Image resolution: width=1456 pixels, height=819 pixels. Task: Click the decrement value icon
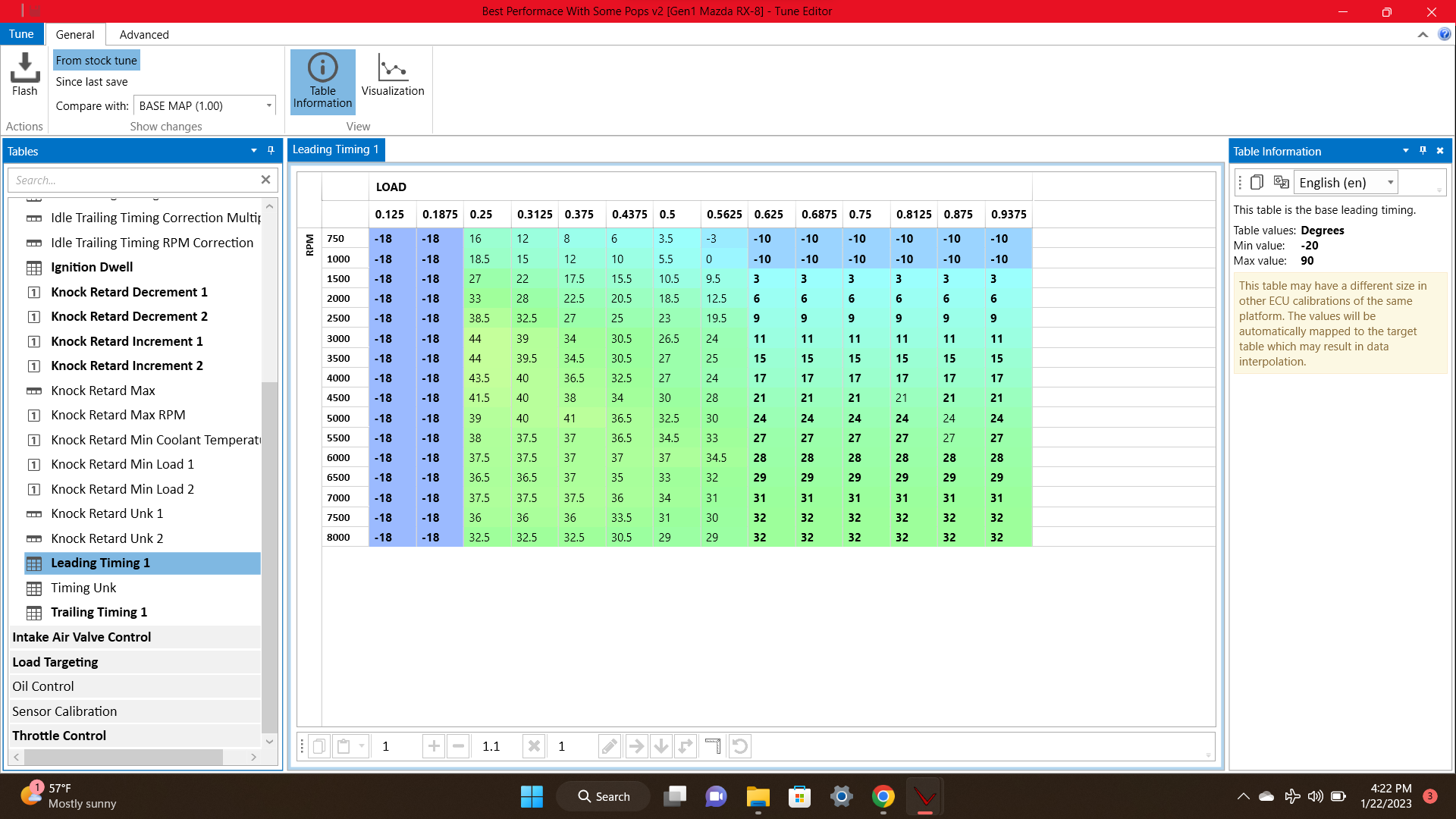coord(457,746)
